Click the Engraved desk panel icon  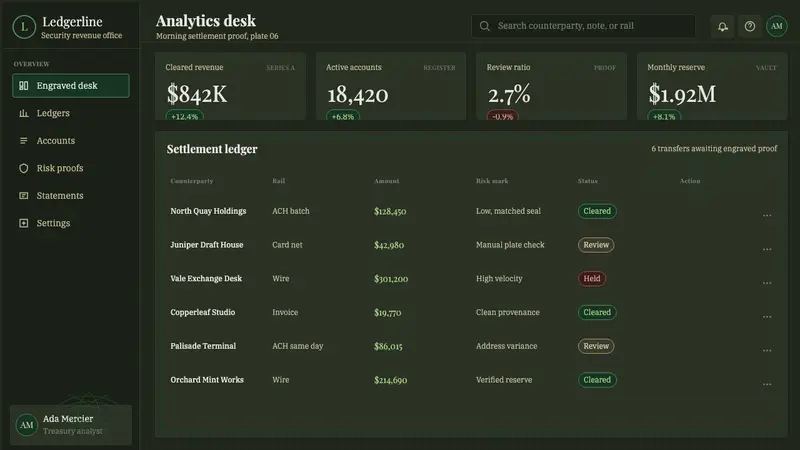23,86
